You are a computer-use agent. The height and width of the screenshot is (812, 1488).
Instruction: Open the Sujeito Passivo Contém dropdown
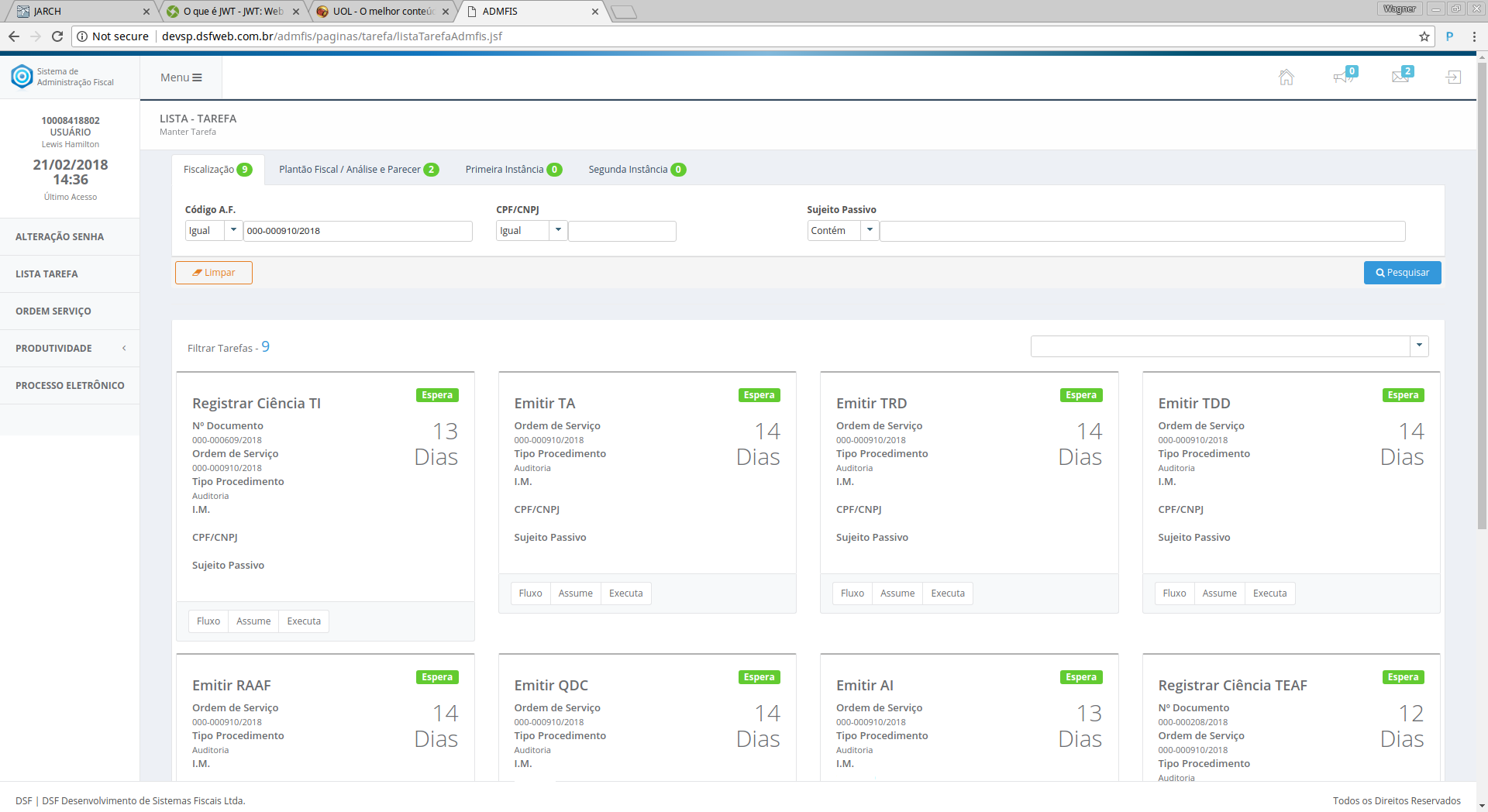coord(870,231)
